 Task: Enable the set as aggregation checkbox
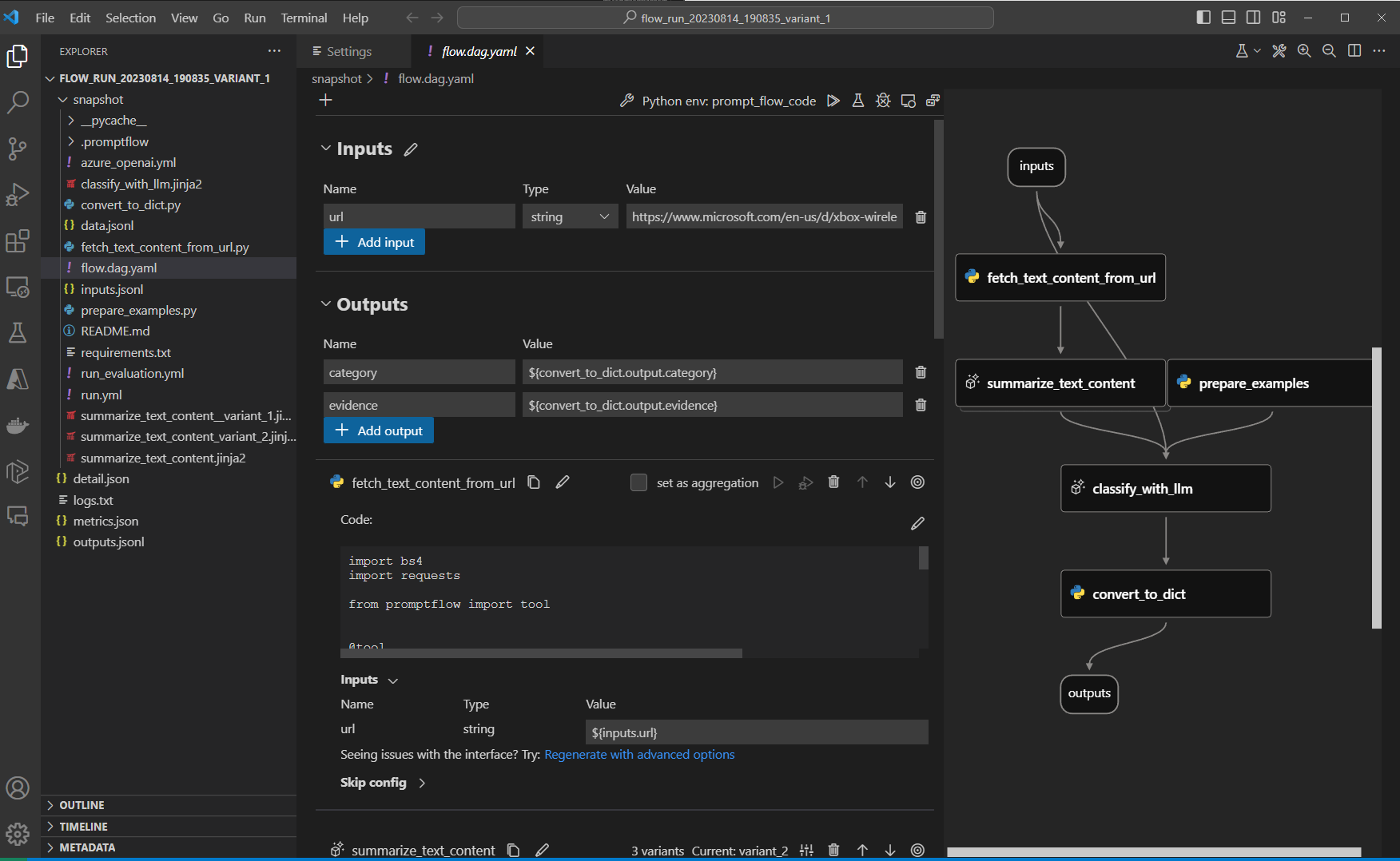638,482
